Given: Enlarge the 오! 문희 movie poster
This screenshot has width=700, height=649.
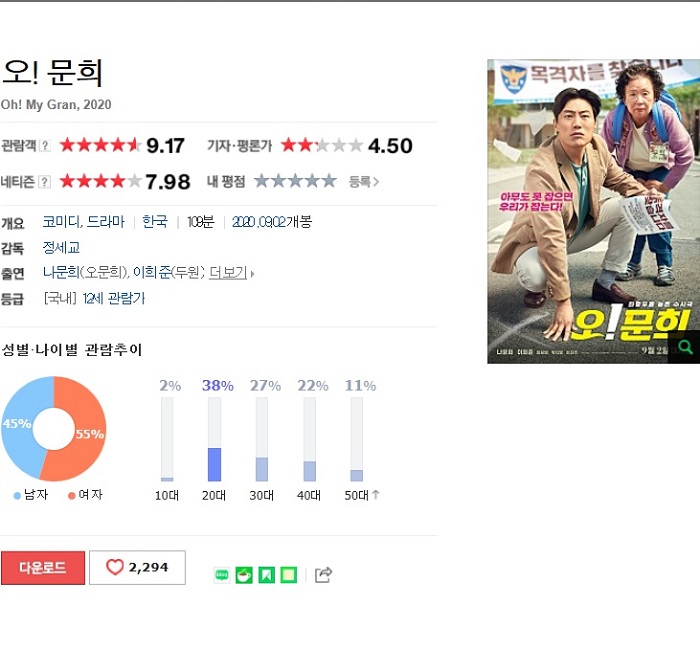Looking at the screenshot, I should coord(593,211).
